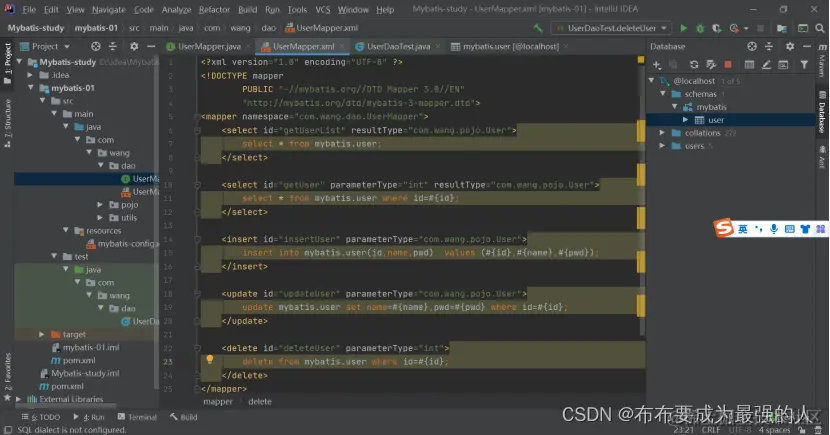Click the locate/scroll-from-source icon in the Database panel
The width and height of the screenshot is (830, 435).
752,47
